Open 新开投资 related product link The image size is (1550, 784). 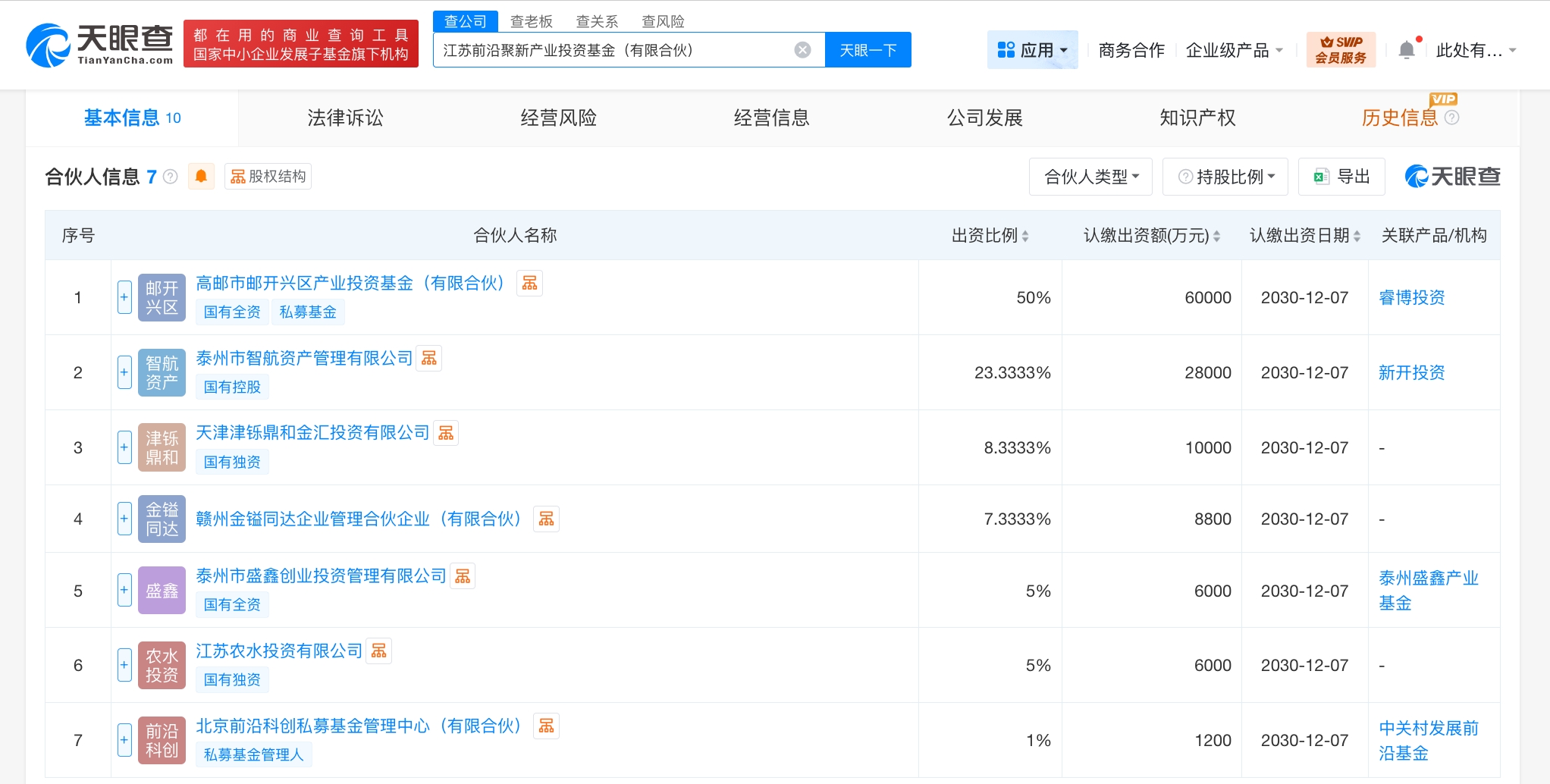(1411, 372)
